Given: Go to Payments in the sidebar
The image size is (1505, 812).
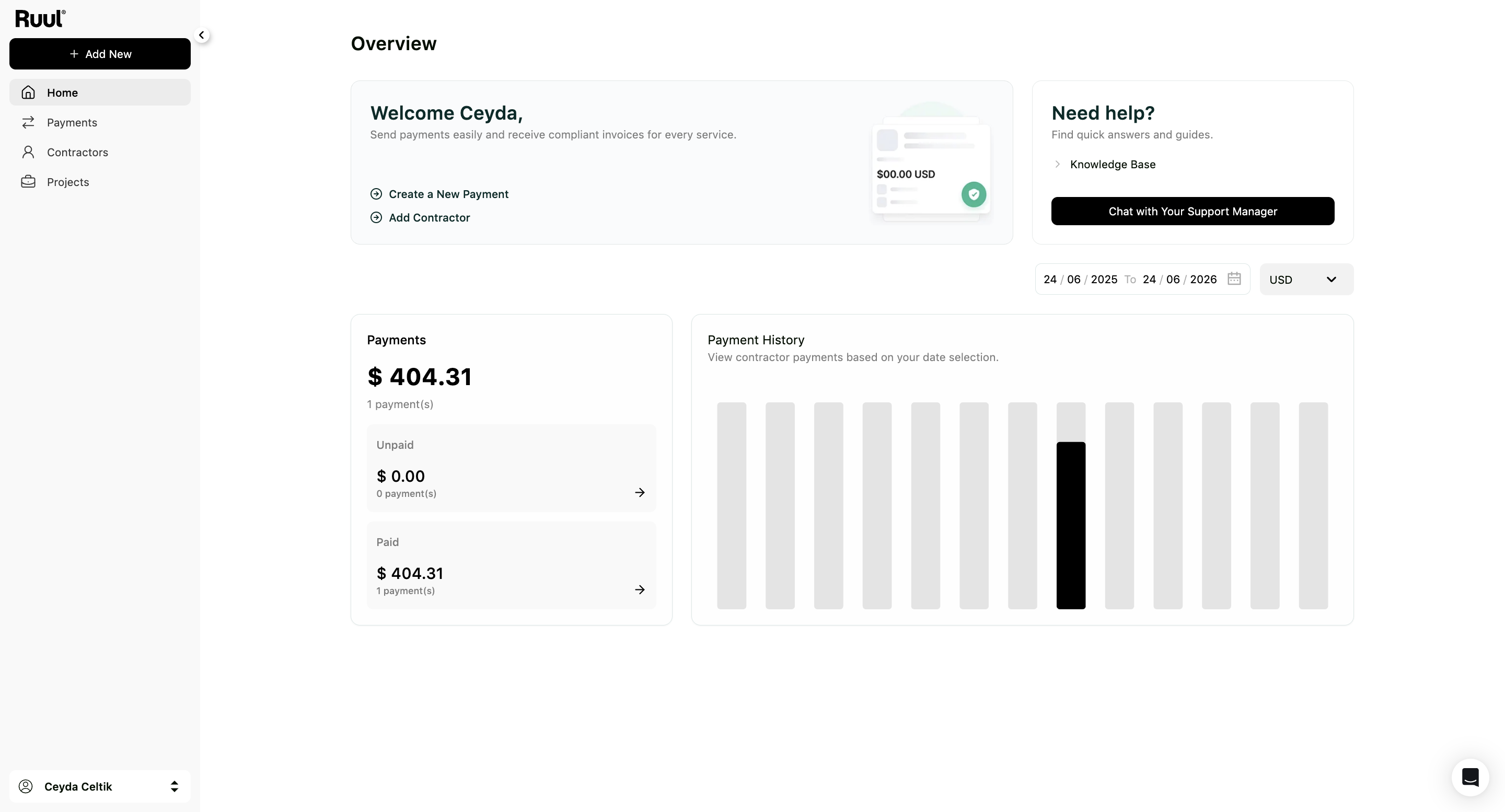Looking at the screenshot, I should coord(100,122).
